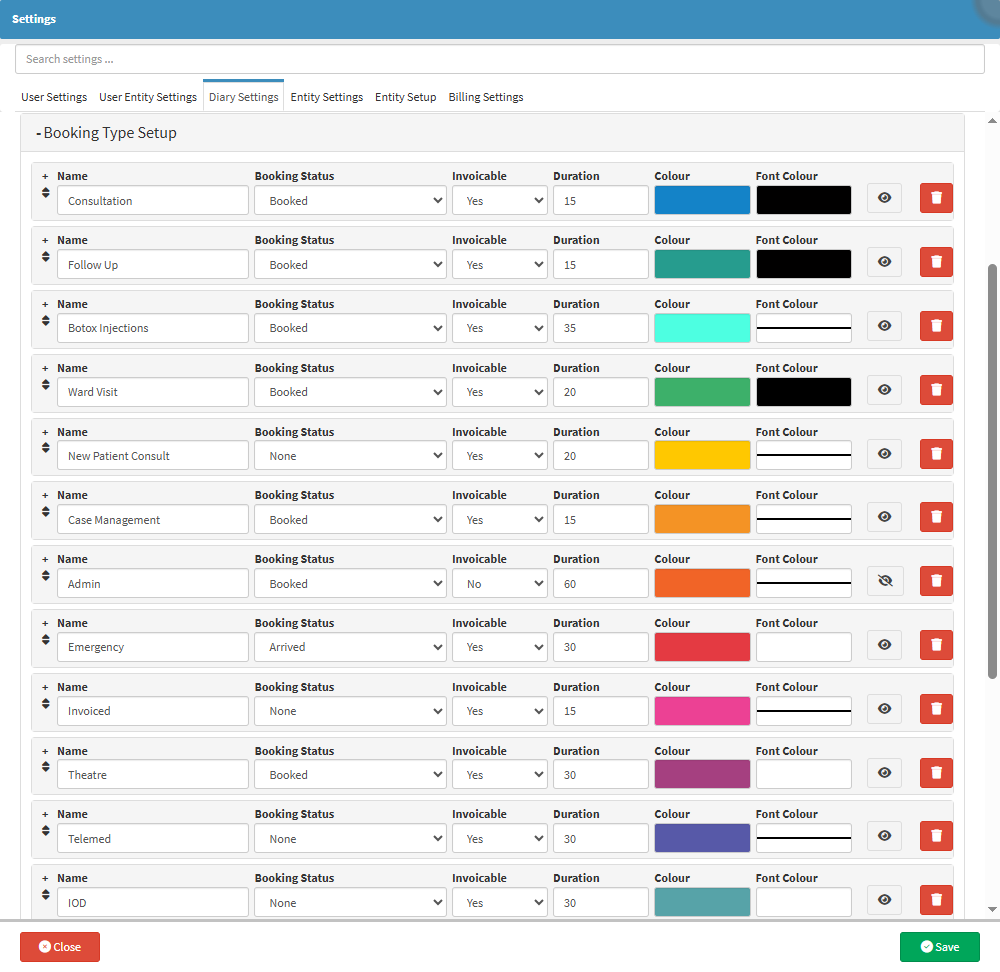Toggle visibility of Follow Up booking type
Viewport: 1000px width, 972px height.
point(884,261)
